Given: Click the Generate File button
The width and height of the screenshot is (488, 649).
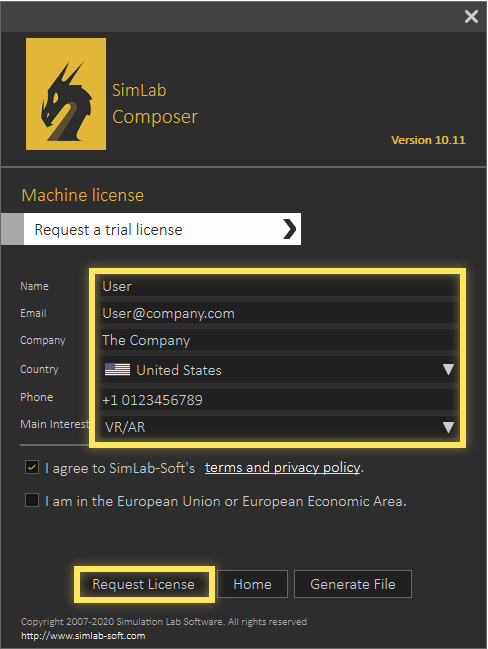Looking at the screenshot, I should (x=353, y=584).
